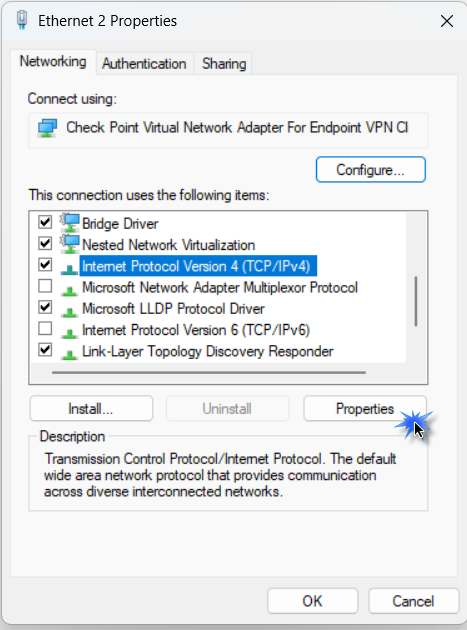Enable Microsoft Network Adapter Multiplexor Protocol checkbox

45,286
